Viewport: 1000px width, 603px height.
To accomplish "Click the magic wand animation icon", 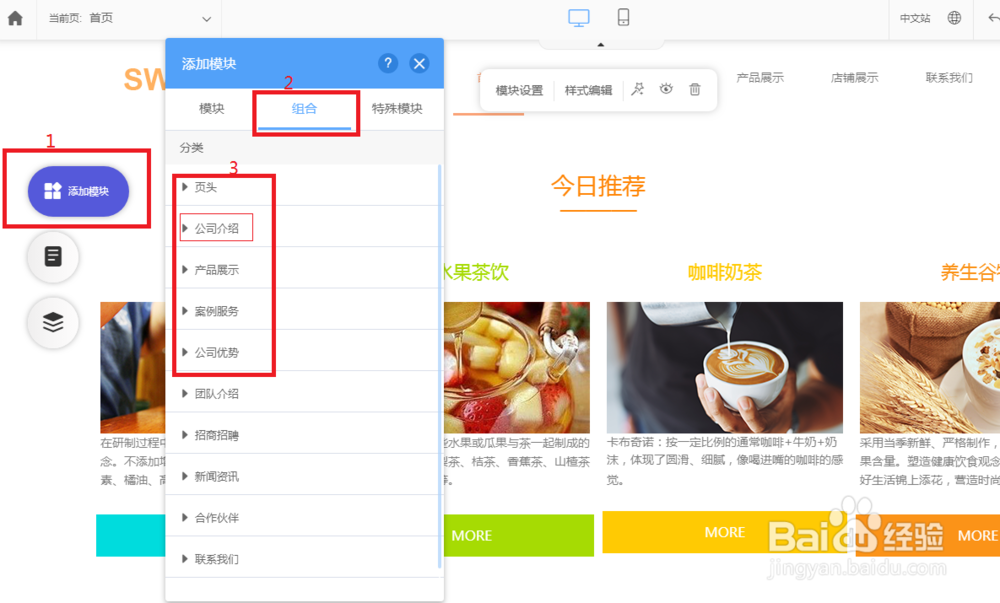I will point(637,89).
